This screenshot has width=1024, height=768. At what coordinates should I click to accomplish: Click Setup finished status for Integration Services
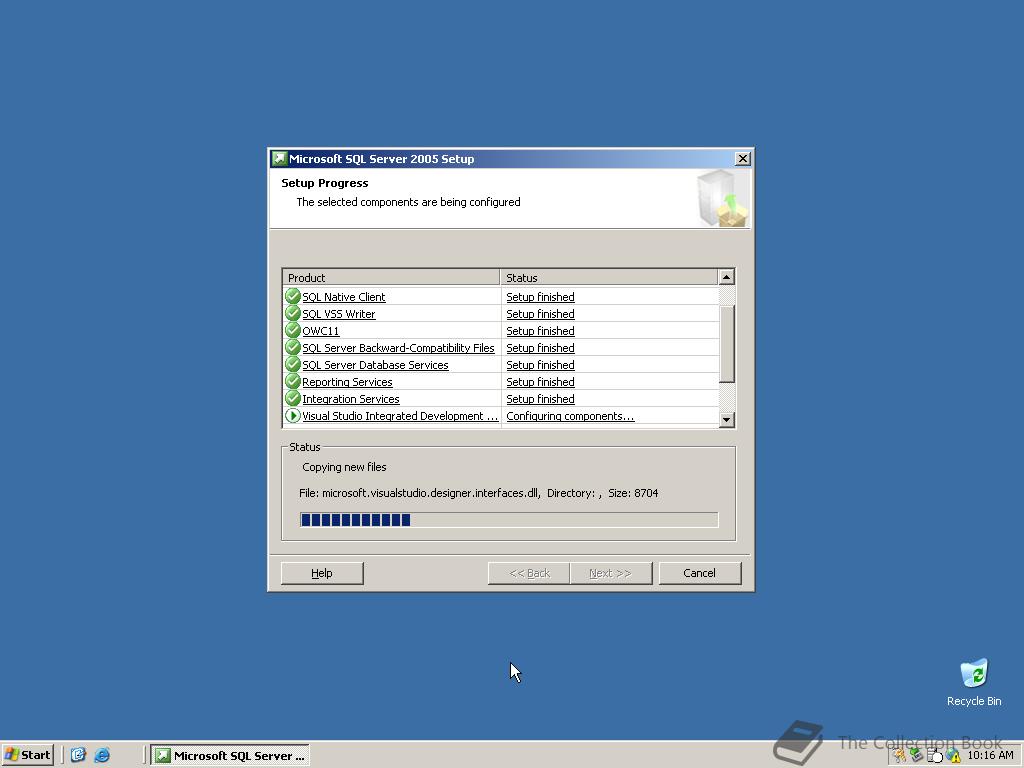point(540,398)
